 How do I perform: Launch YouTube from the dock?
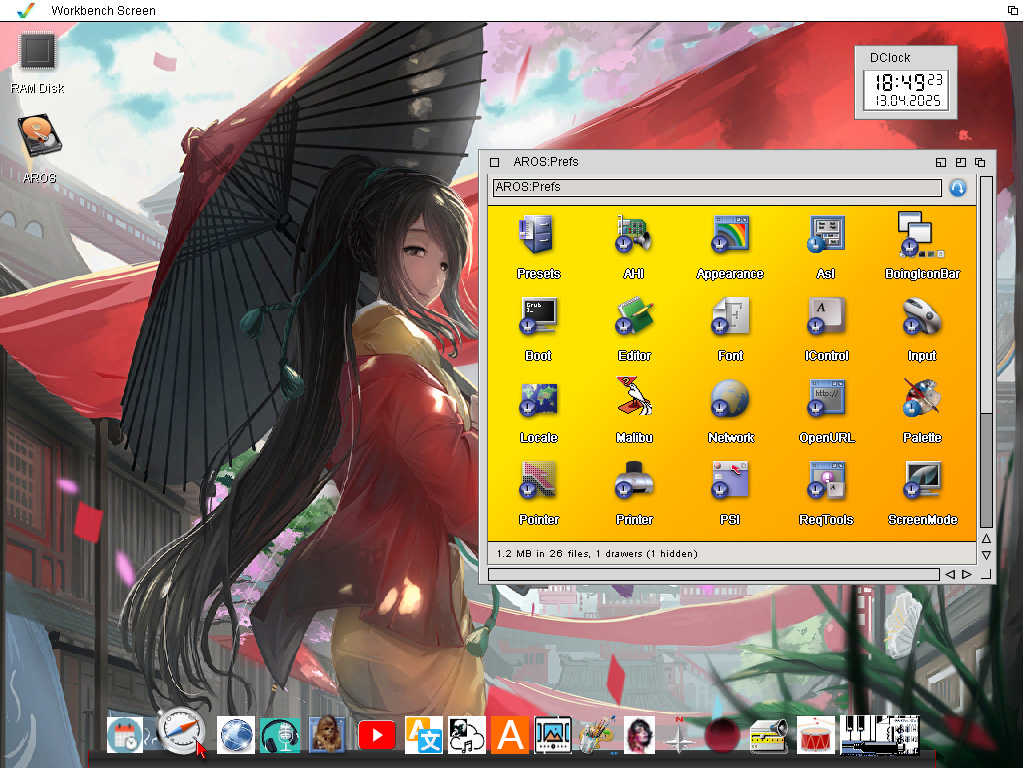click(x=376, y=735)
